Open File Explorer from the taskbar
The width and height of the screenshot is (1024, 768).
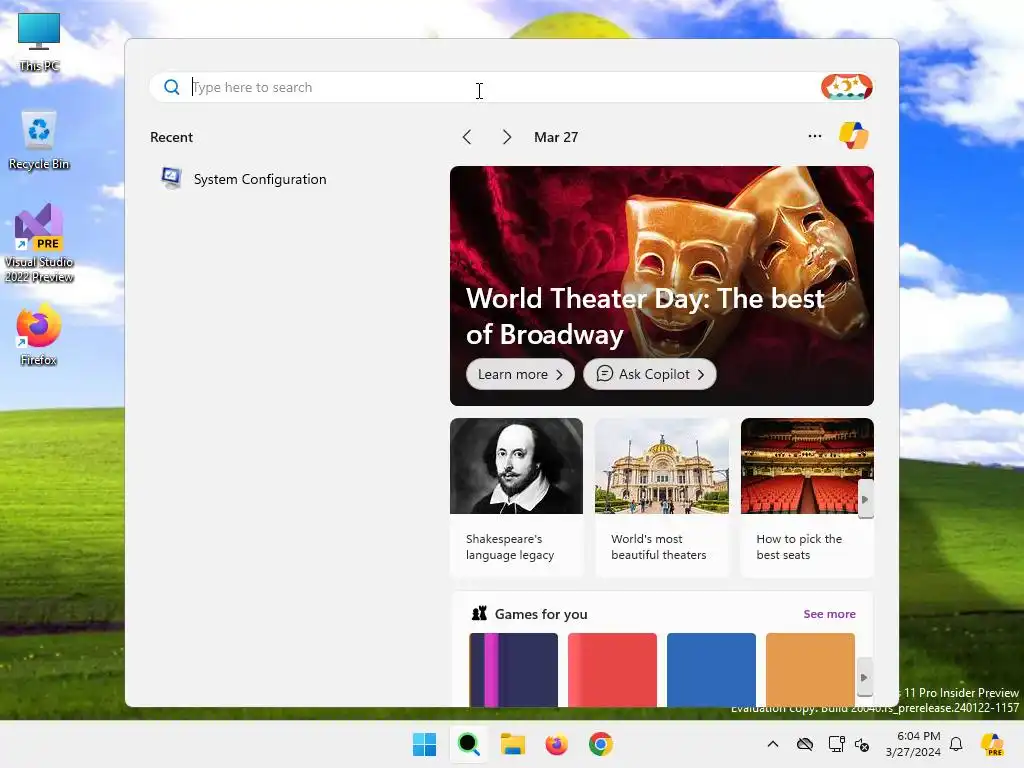point(513,744)
